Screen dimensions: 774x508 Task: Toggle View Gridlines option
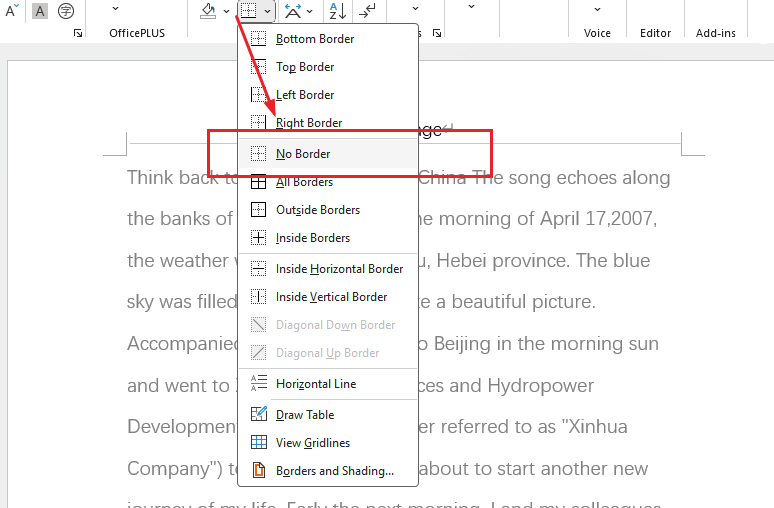328,443
